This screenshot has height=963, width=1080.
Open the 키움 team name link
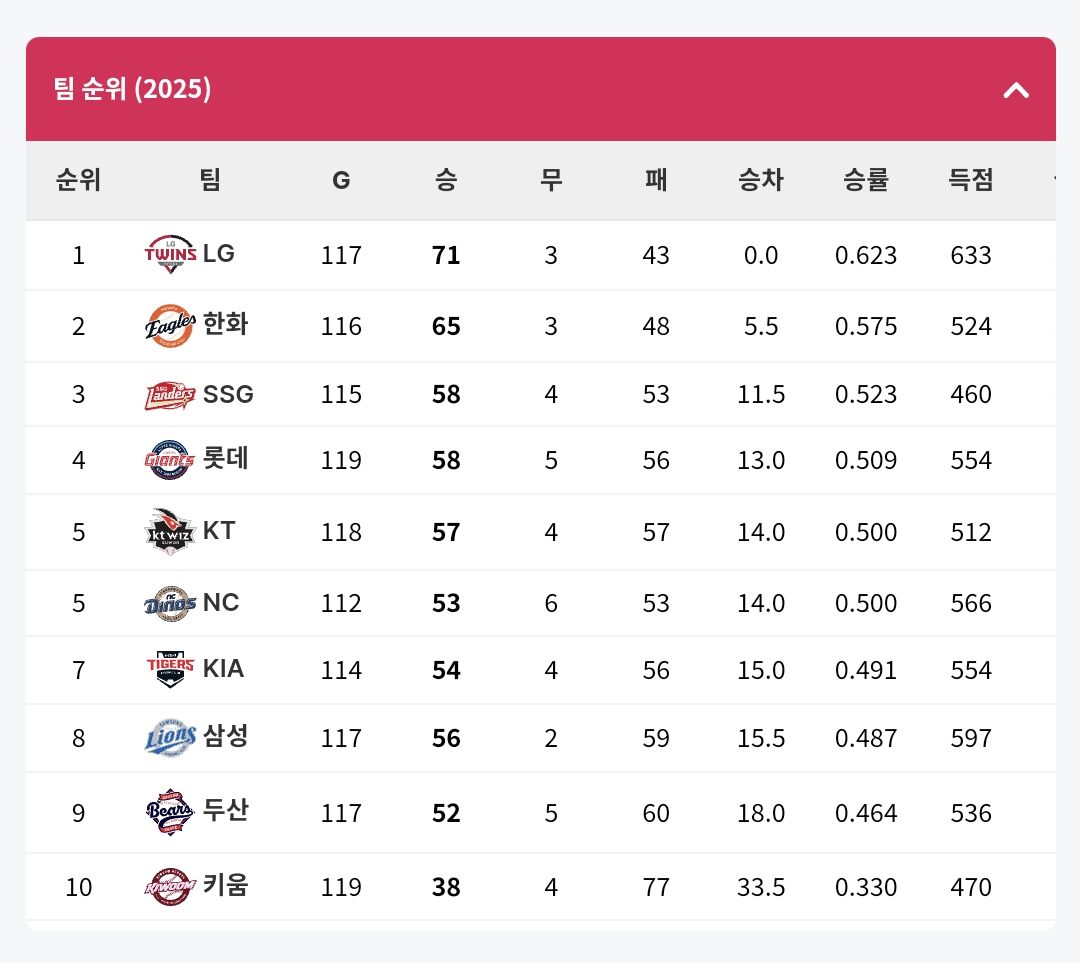tap(226, 885)
